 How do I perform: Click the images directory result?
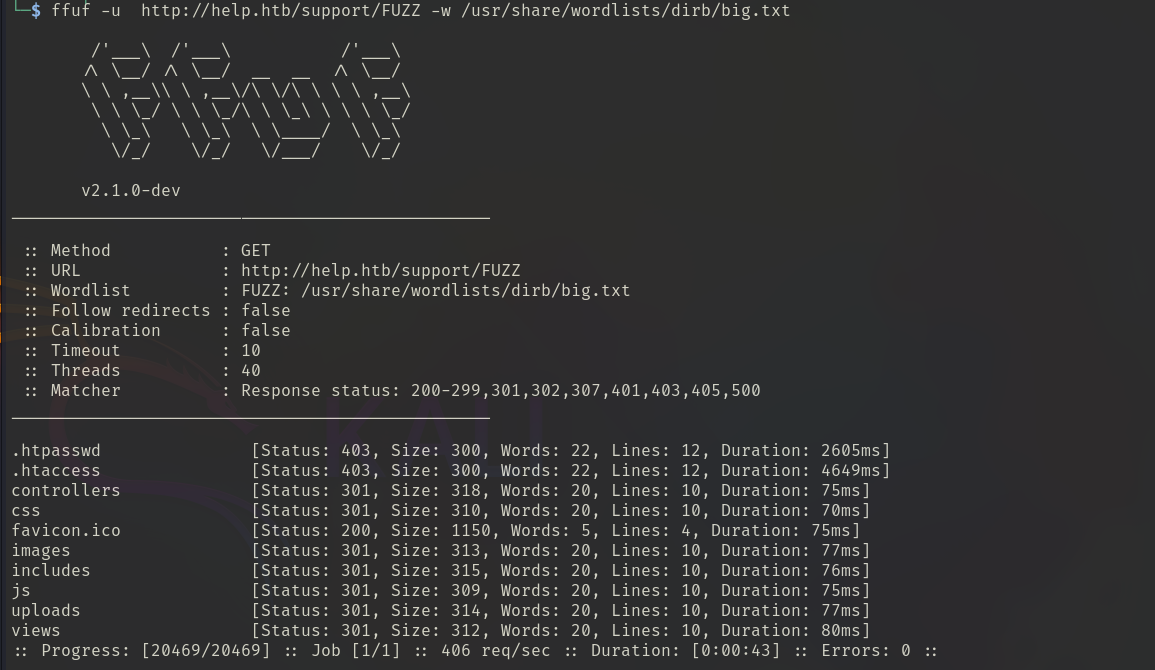tap(41, 550)
